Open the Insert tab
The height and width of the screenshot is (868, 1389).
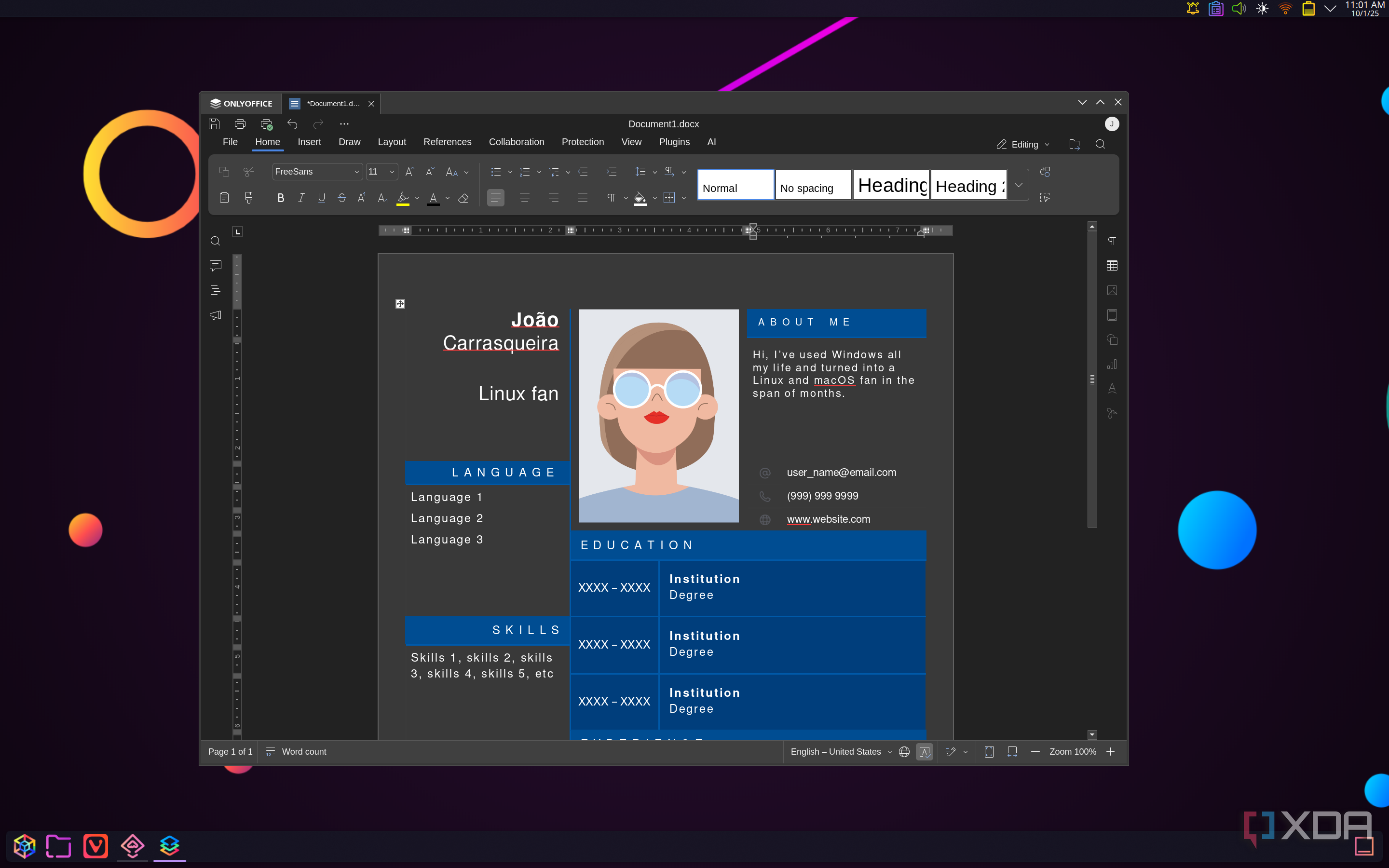pos(309,142)
